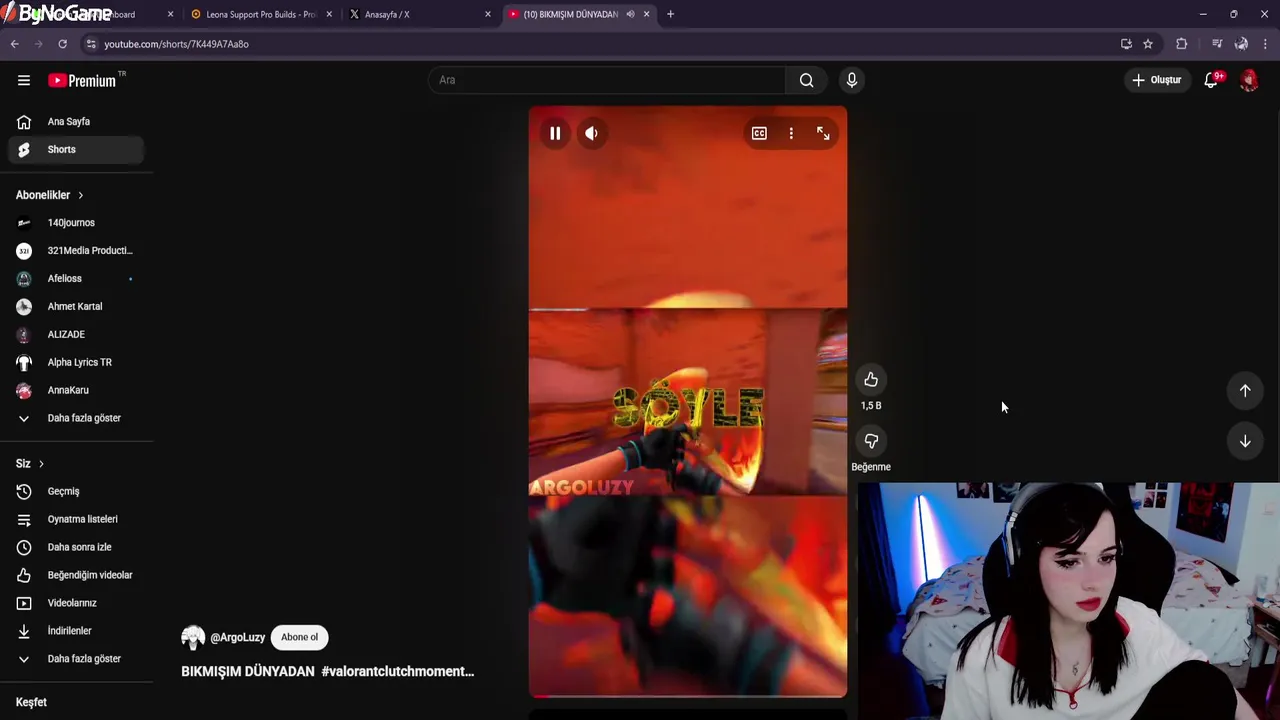The width and height of the screenshot is (1280, 720).
Task: Open Afelioss channel subscription
Action: [x=76, y=279]
